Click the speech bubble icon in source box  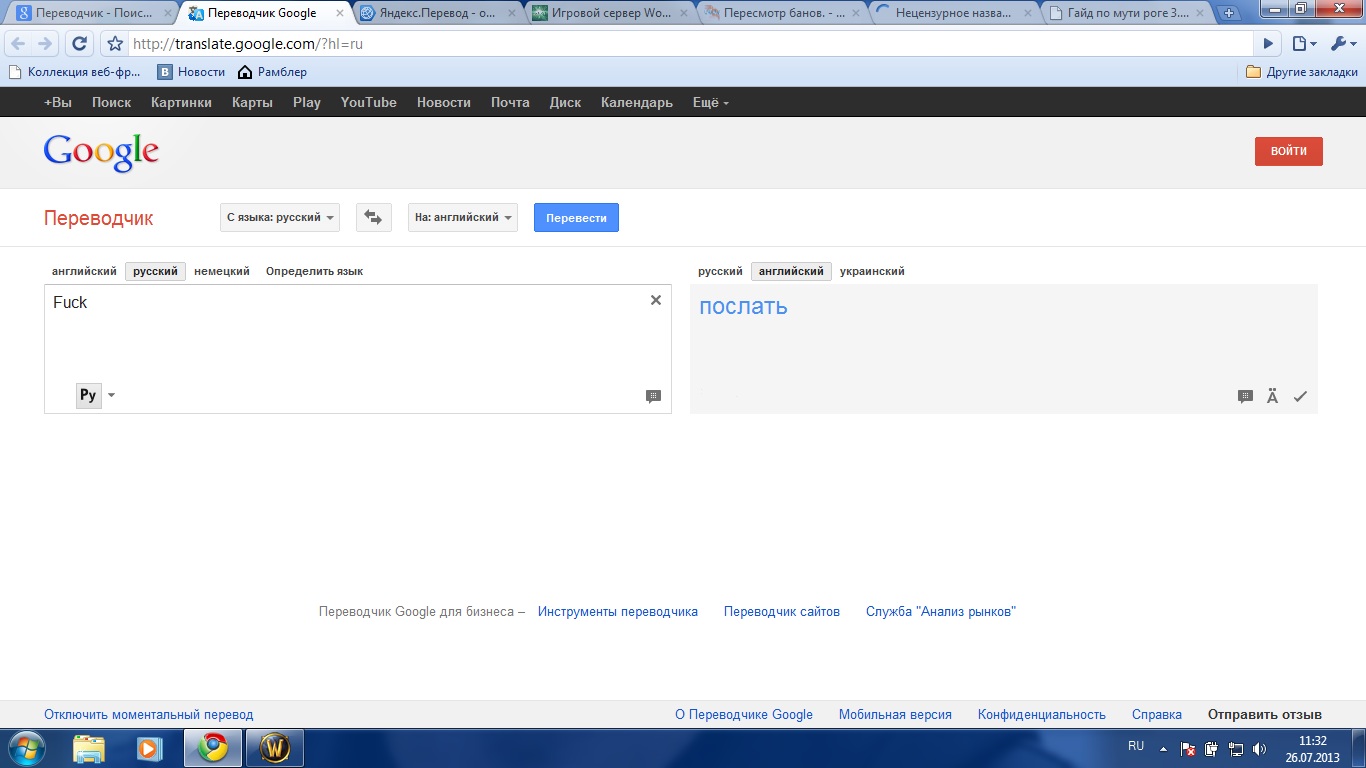click(653, 397)
